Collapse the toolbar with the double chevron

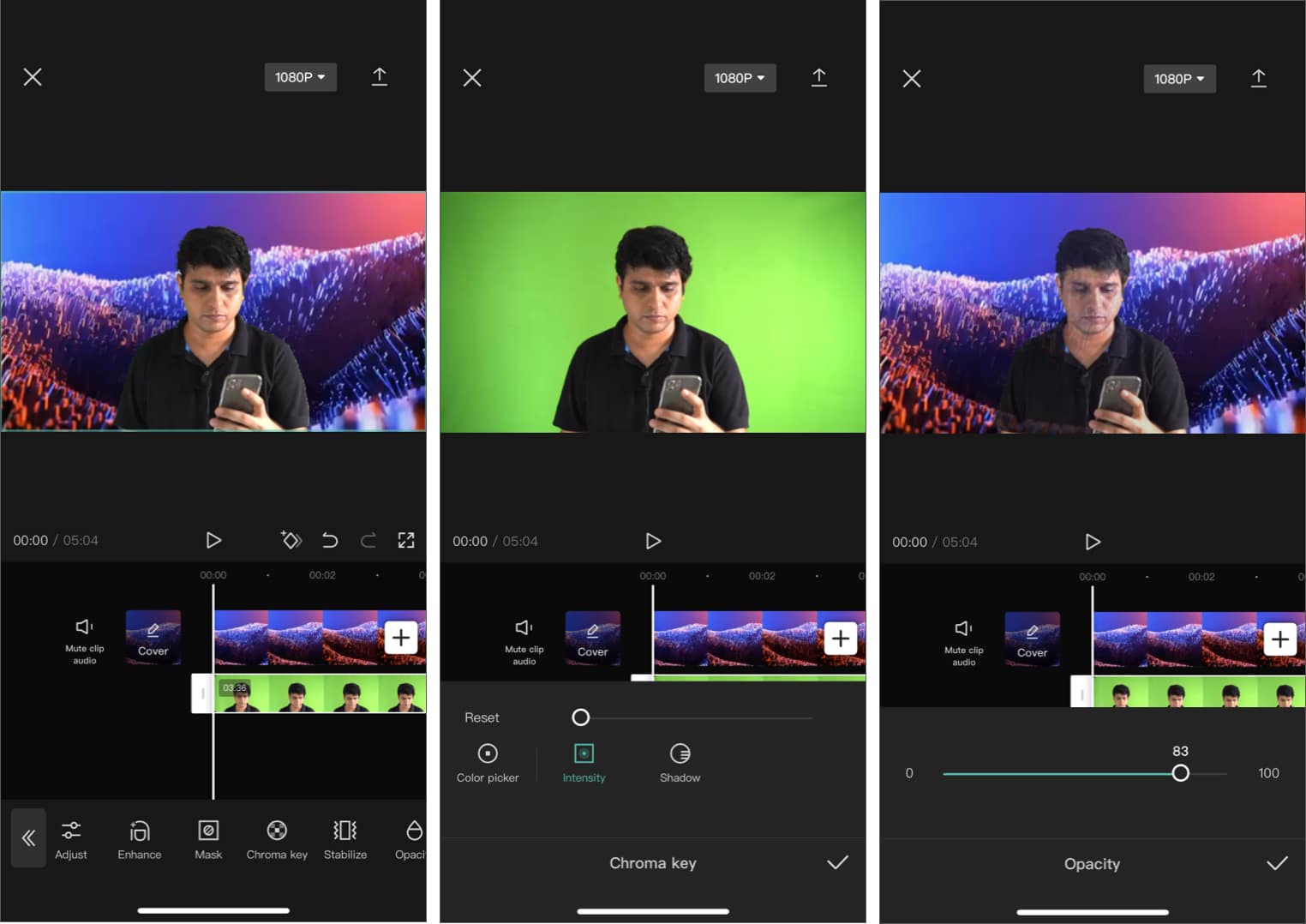click(x=28, y=838)
